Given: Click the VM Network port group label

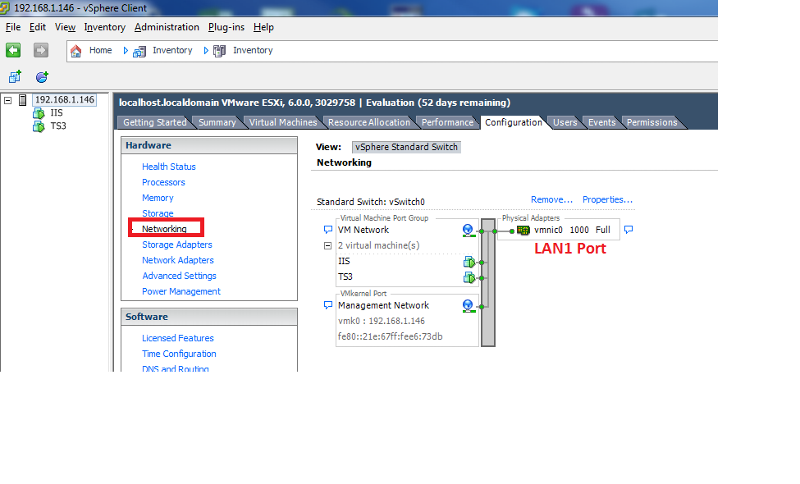Looking at the screenshot, I should [x=363, y=230].
